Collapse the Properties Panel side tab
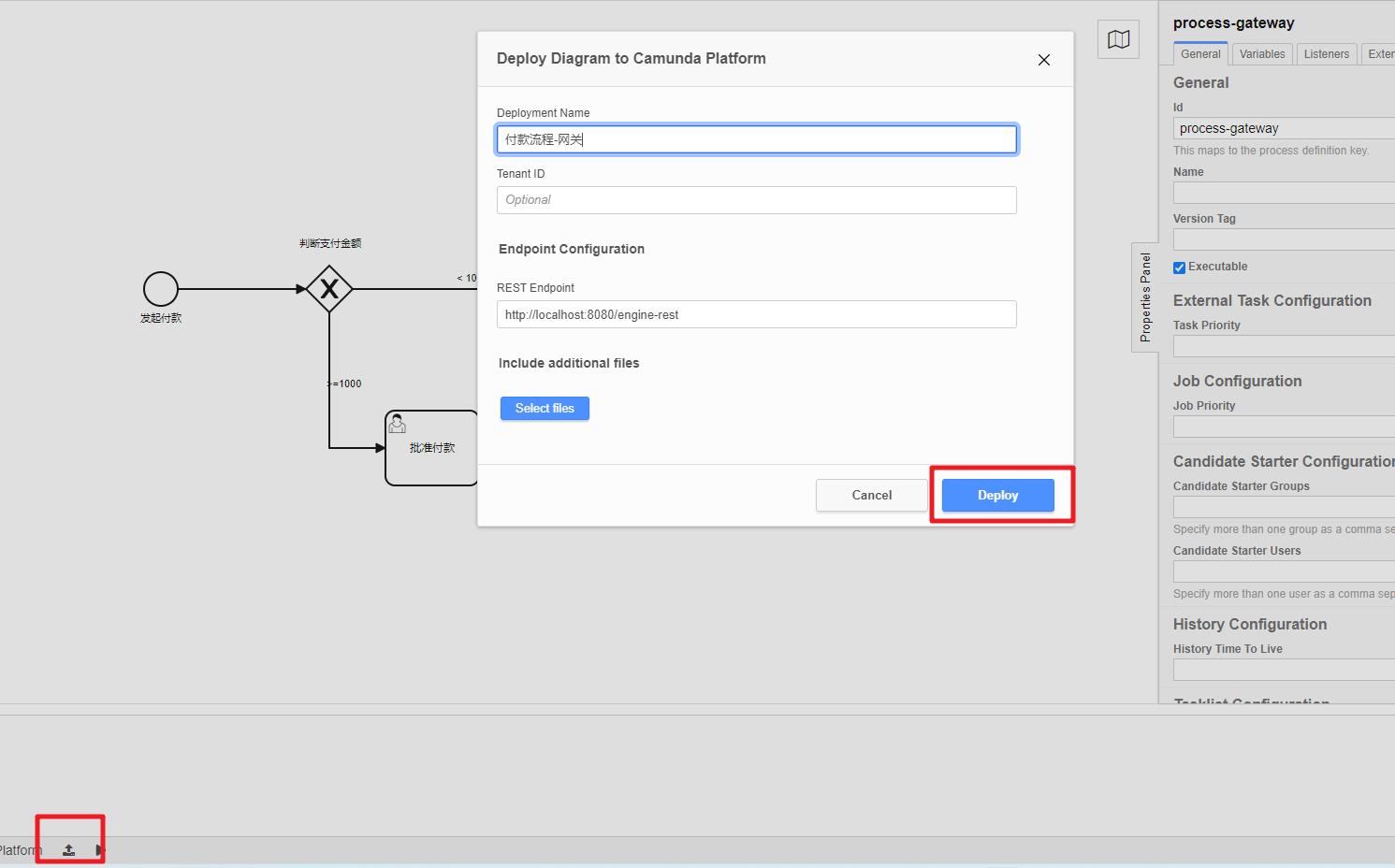This screenshot has height=868, width=1395. click(1145, 297)
